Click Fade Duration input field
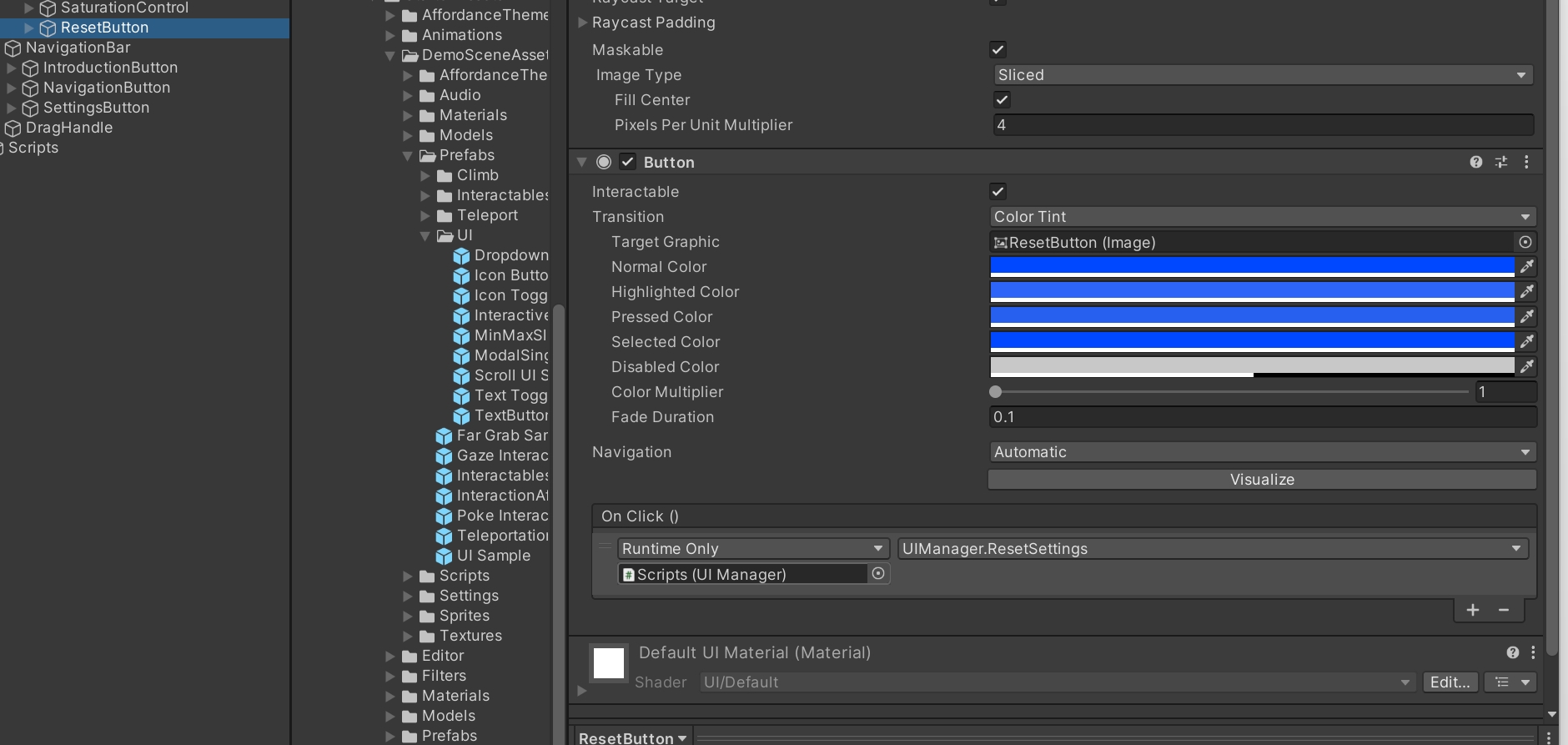The width and height of the screenshot is (1568, 745). coord(1262,416)
